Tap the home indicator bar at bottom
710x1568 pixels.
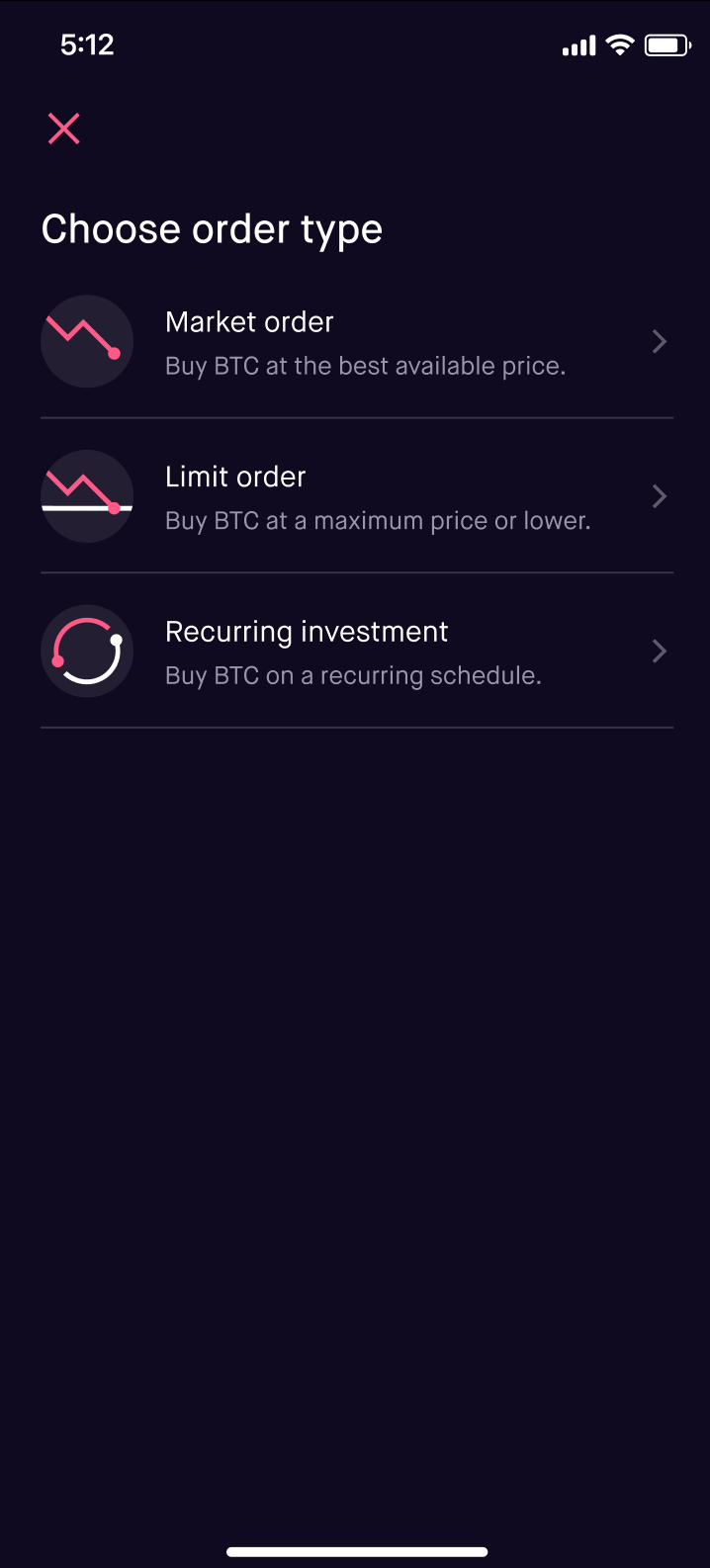tap(357, 1552)
